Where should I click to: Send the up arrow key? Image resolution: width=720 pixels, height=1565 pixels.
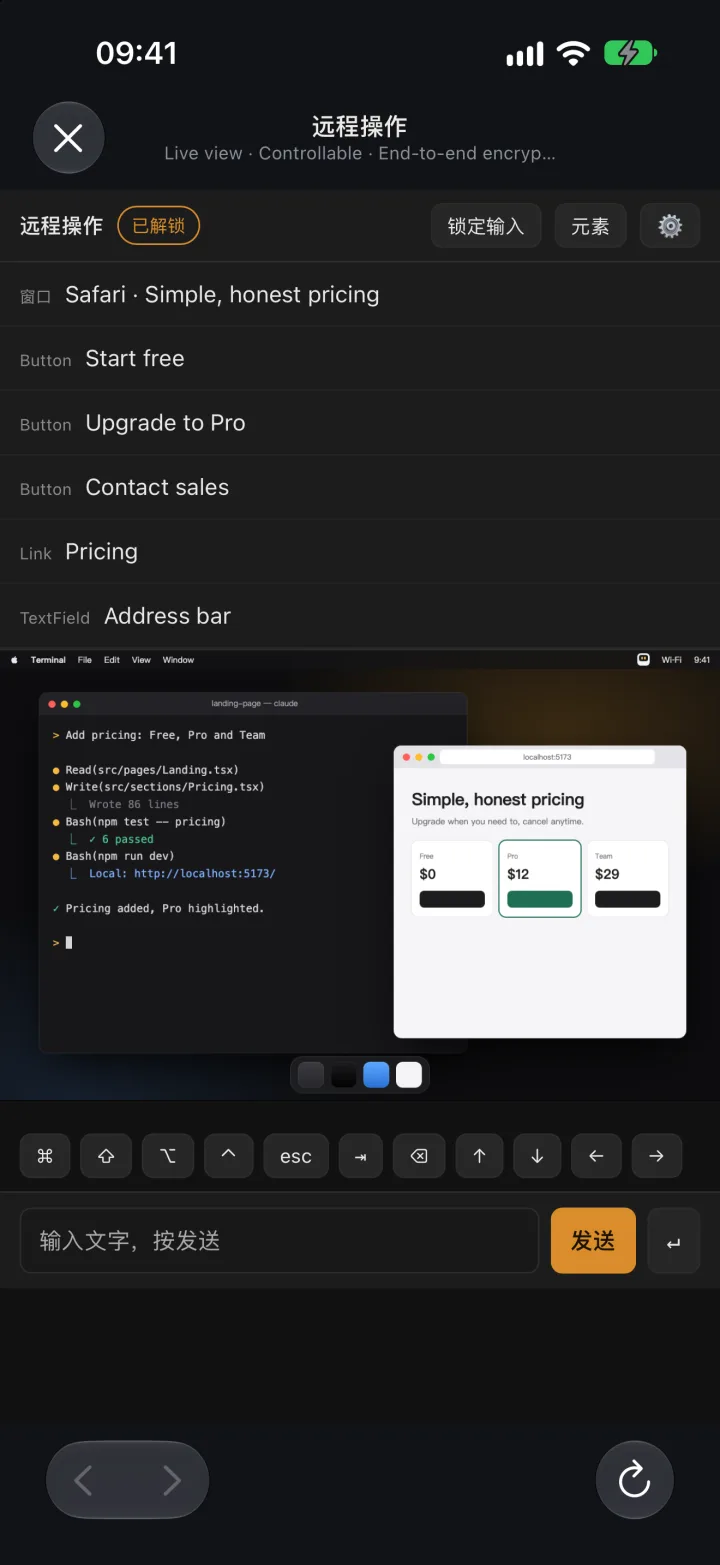[480, 1156]
